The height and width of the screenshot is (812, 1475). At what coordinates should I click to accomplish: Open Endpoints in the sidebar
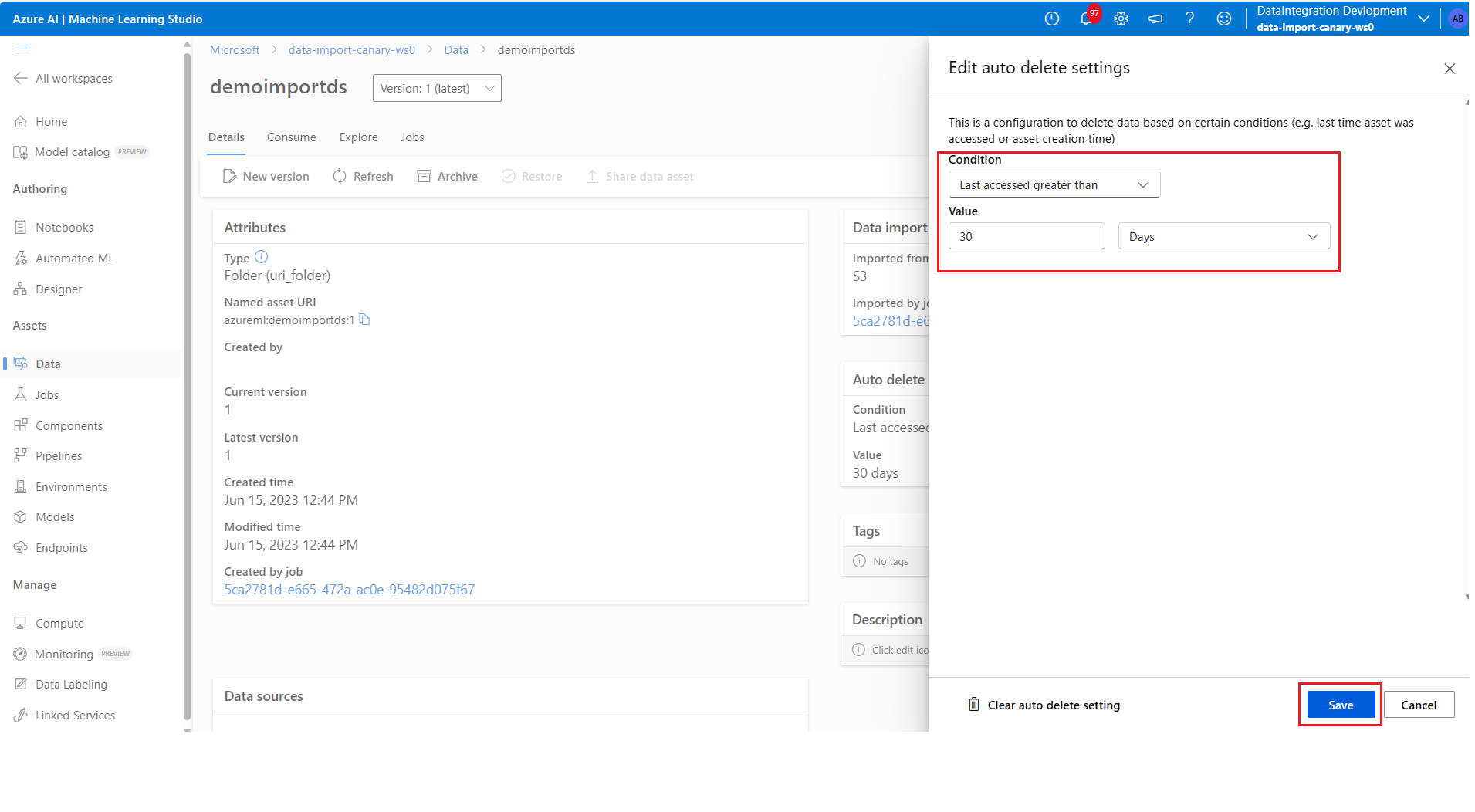[x=51, y=548]
